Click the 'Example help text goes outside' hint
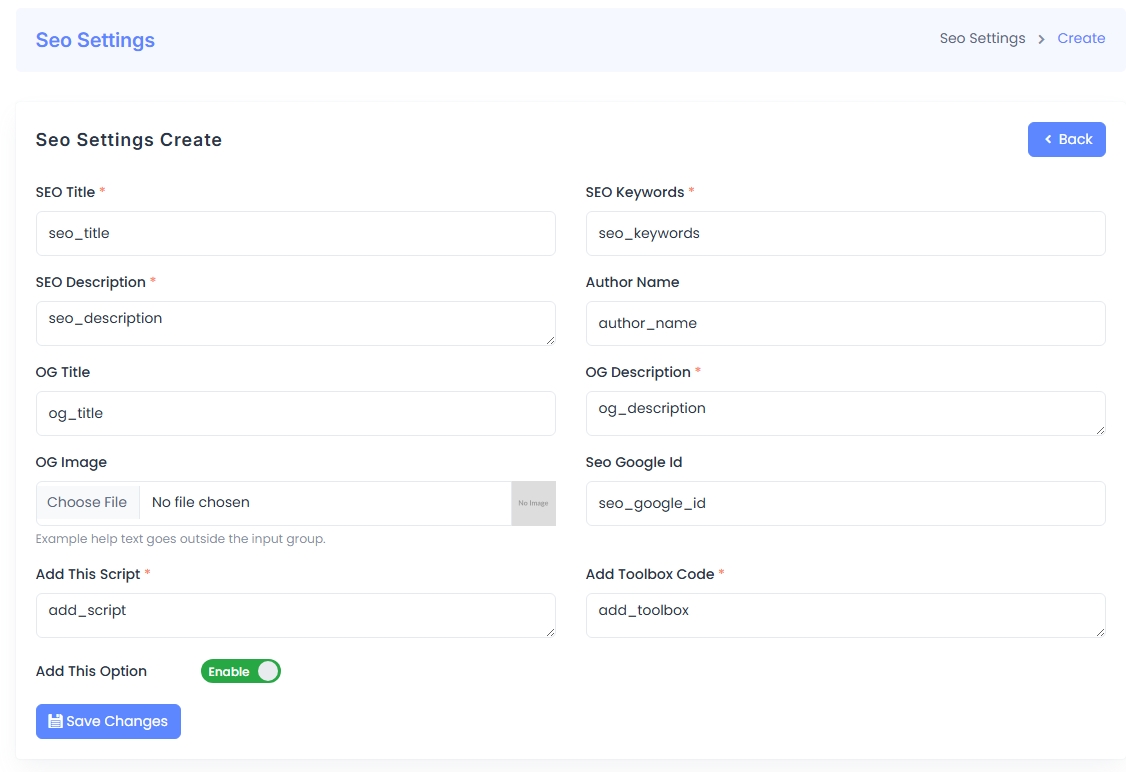Screen dimensions: 1126x772 (x=180, y=539)
